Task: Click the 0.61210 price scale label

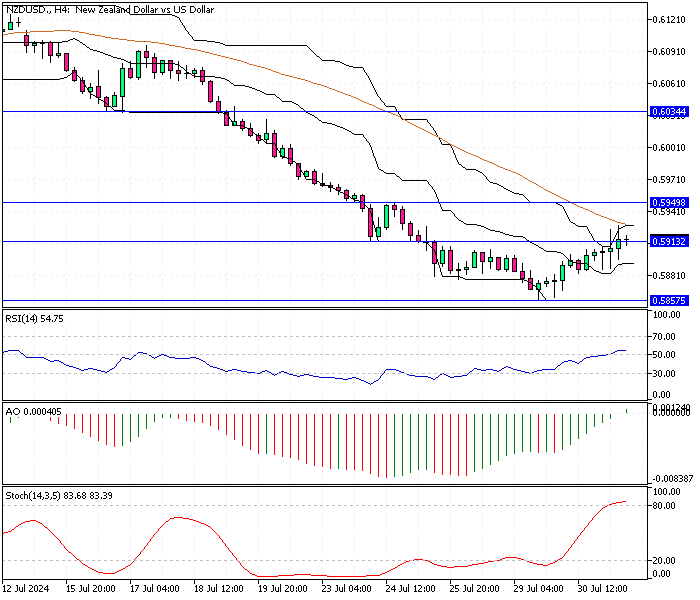Action: pyautogui.click(x=667, y=20)
